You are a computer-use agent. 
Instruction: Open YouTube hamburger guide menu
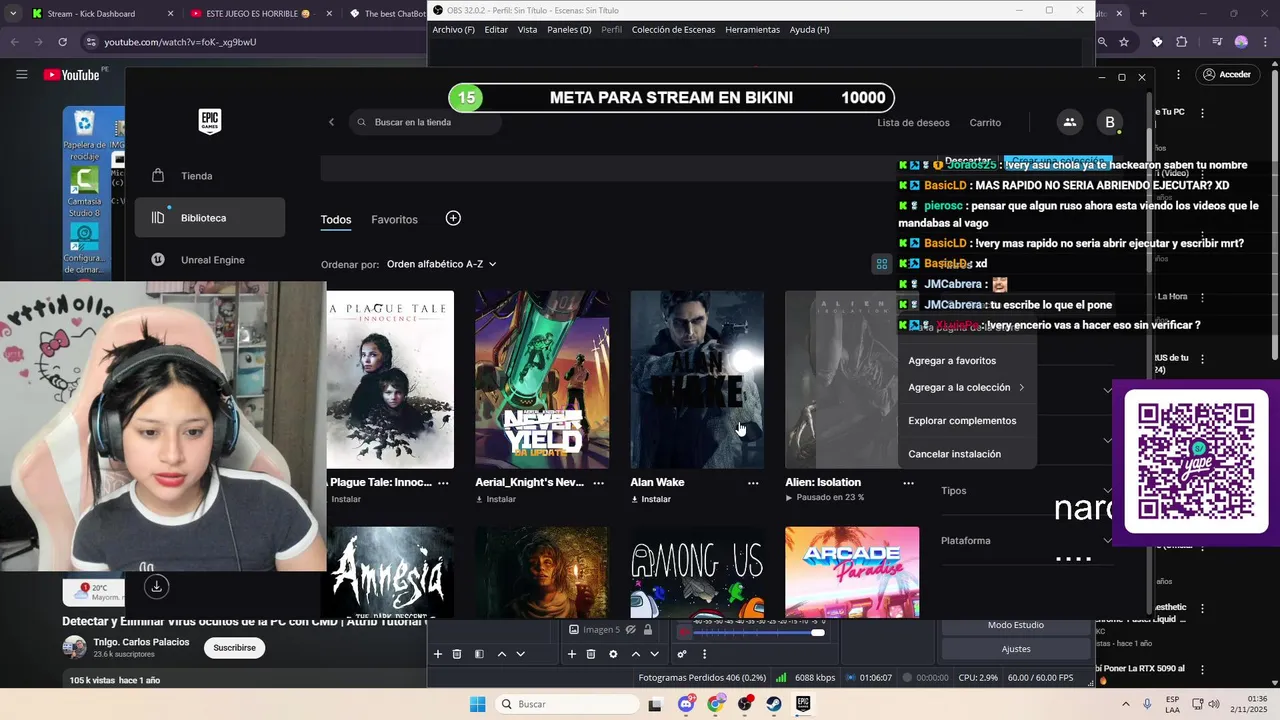point(21,74)
